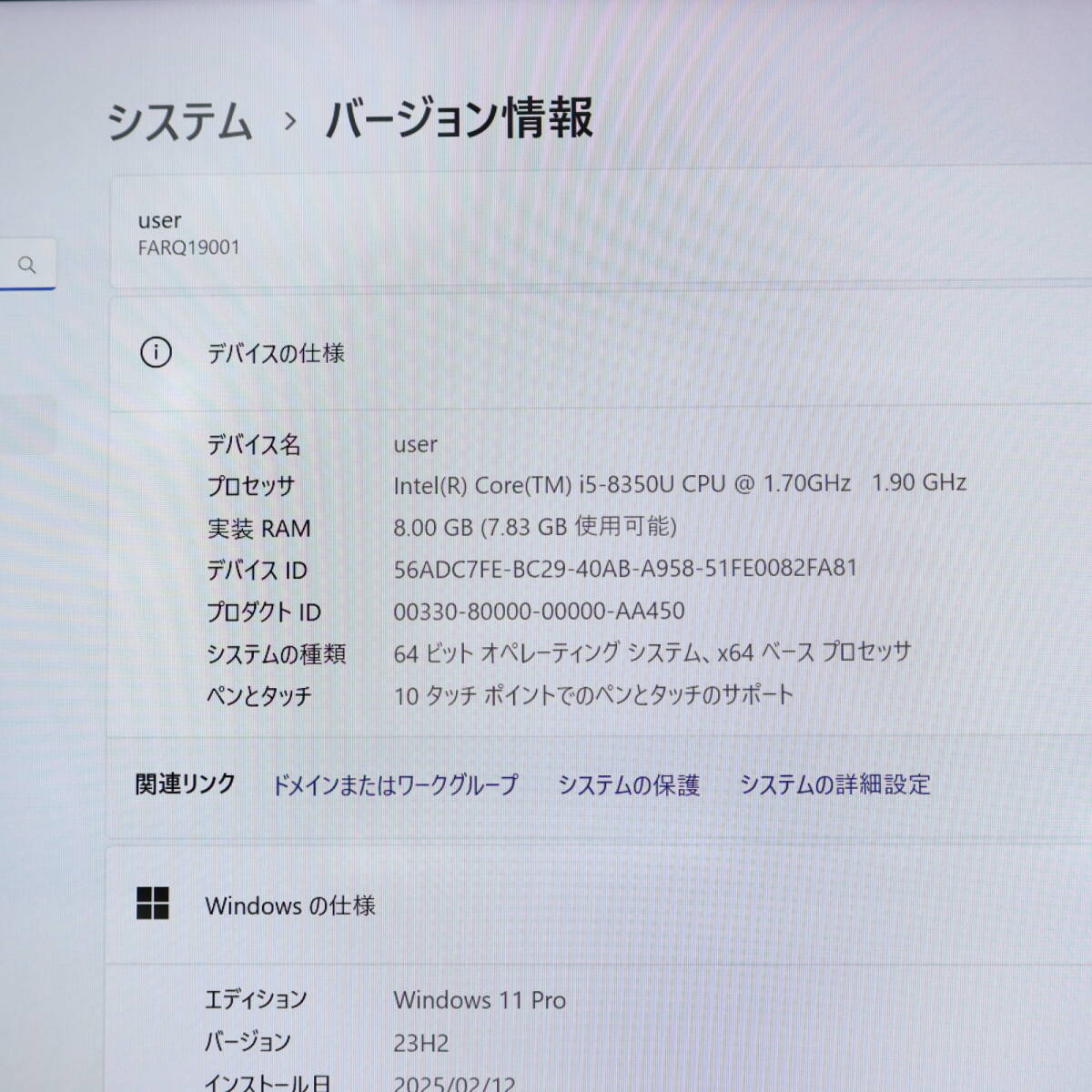Select the デバイス ID value 56ADC7FE
Viewport: 1092px width, 1092px height.
point(625,569)
